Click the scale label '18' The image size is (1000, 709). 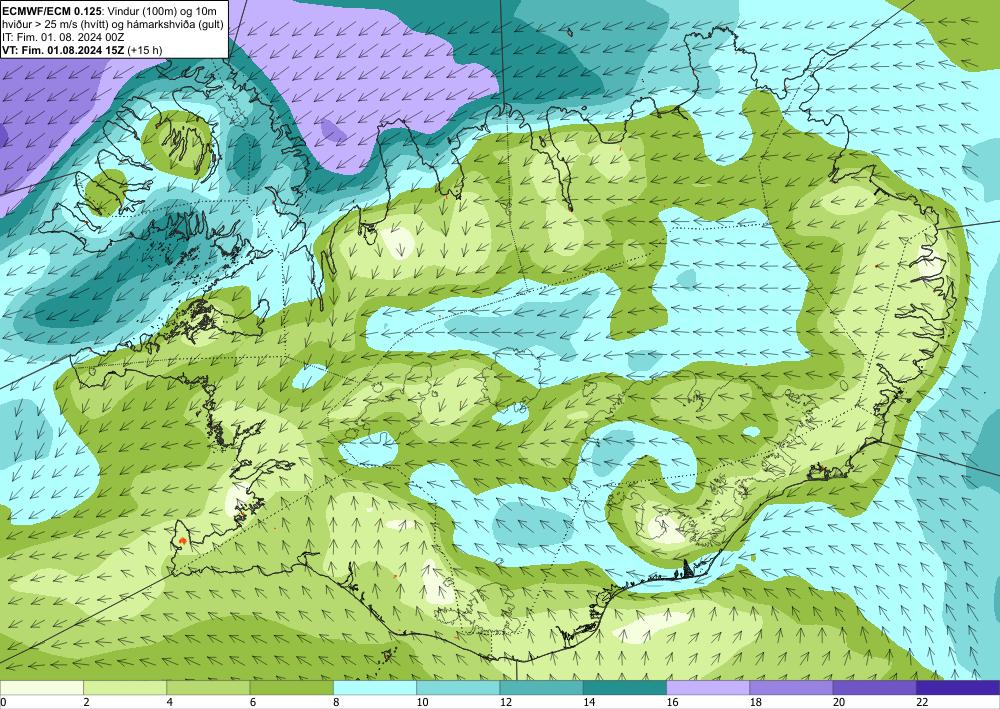pyautogui.click(x=756, y=702)
